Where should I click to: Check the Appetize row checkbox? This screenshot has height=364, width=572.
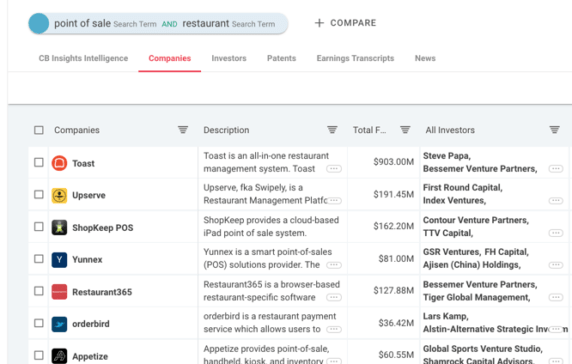pyautogui.click(x=39, y=355)
